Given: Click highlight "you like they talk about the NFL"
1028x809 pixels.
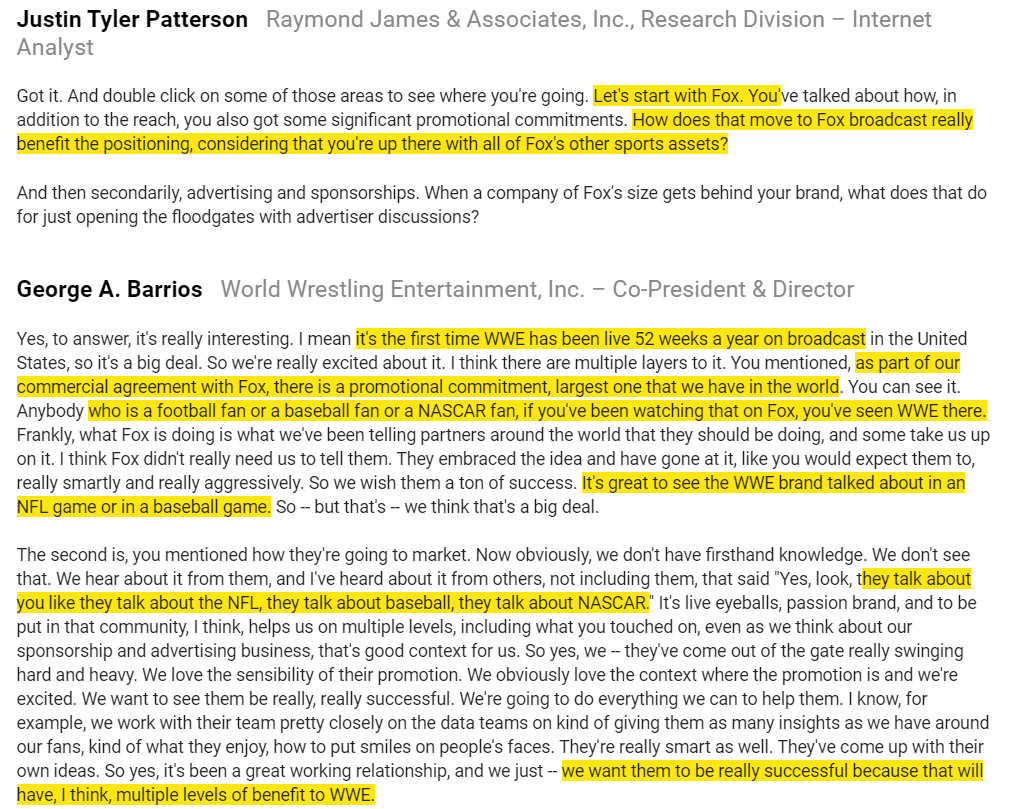Looking at the screenshot, I should [x=140, y=603].
